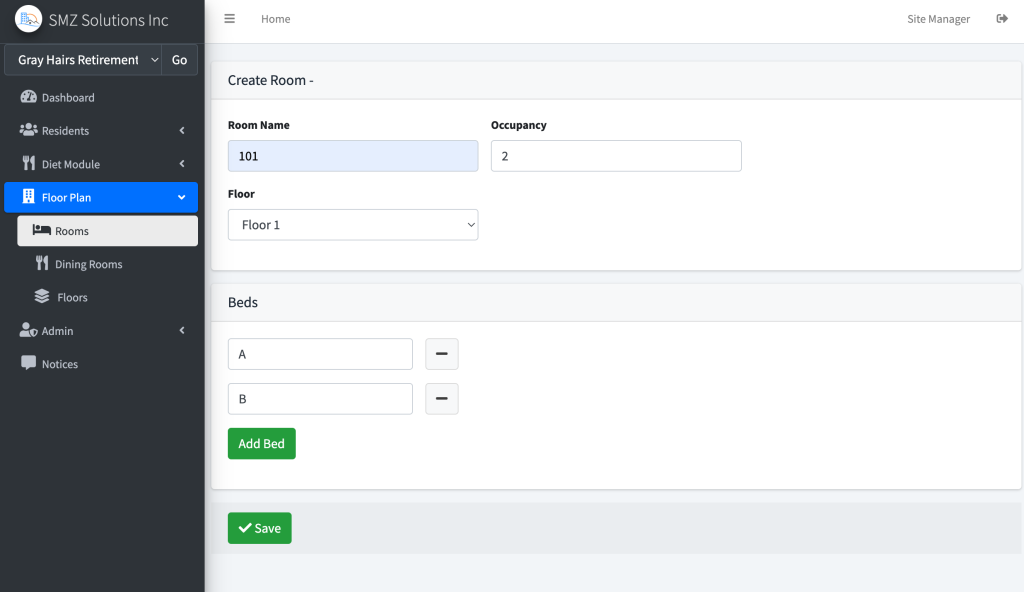Remove bed B with minus button
Screen dimensions: 1024x592
point(442,399)
